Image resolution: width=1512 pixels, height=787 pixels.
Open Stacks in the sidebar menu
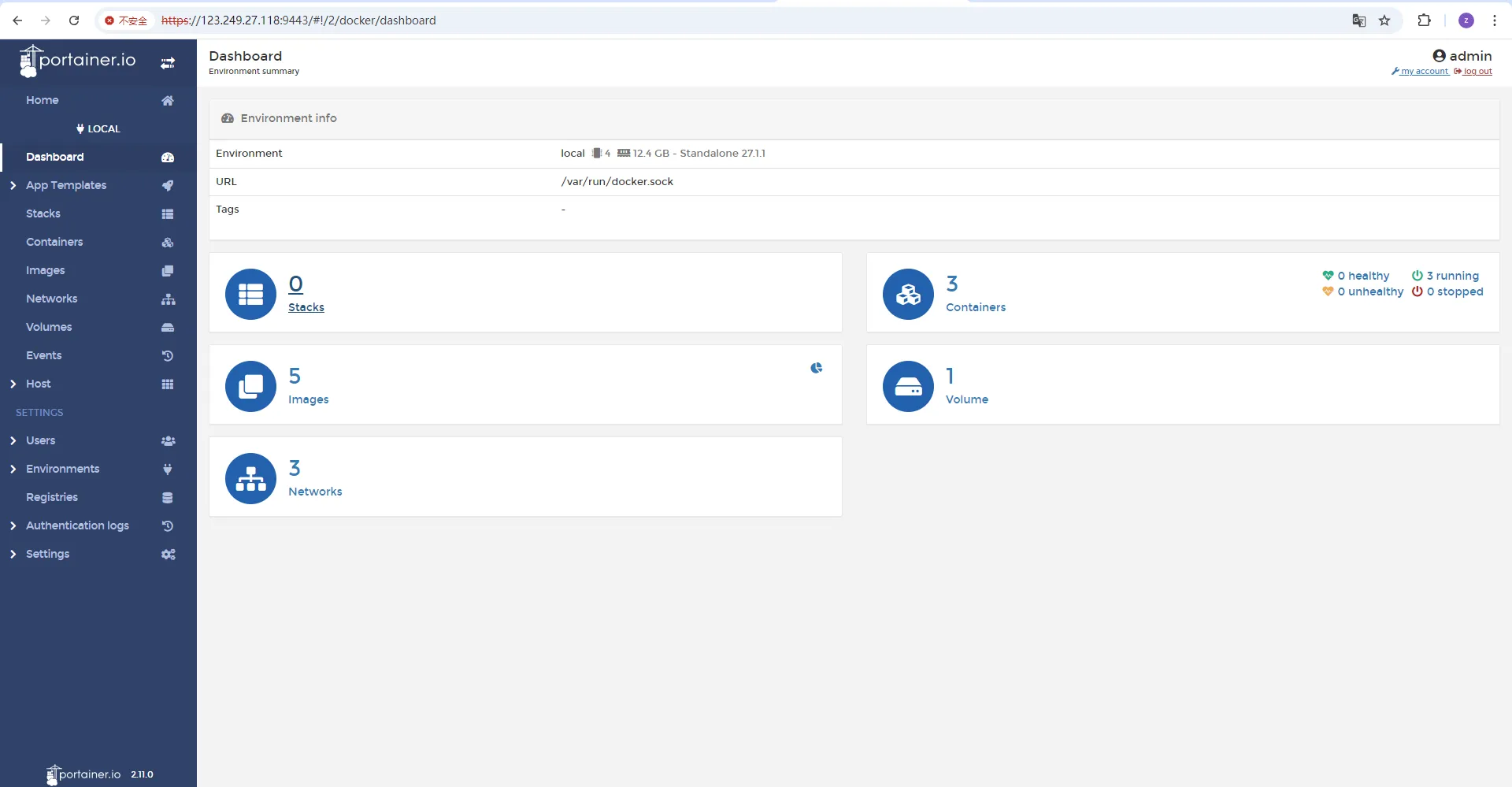[x=43, y=214]
